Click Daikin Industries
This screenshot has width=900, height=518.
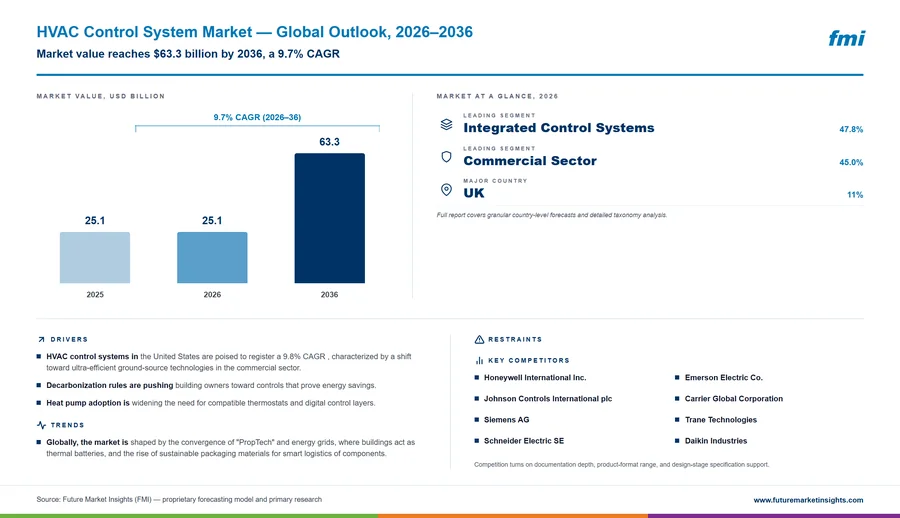[716, 441]
